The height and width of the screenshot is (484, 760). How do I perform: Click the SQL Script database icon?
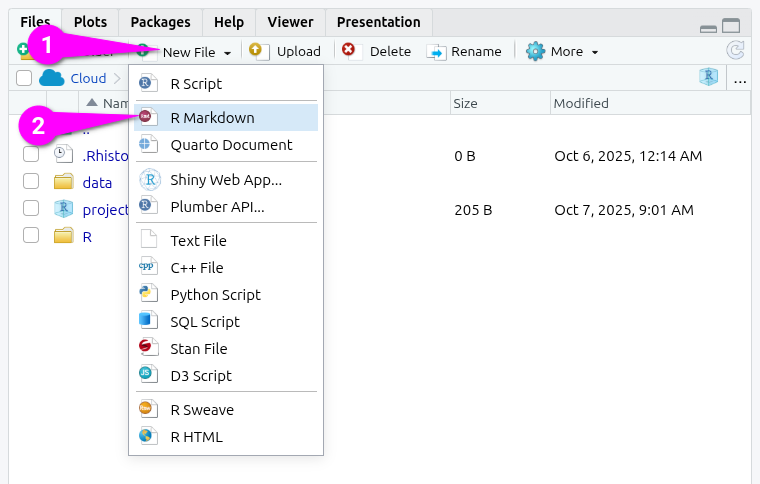(x=148, y=320)
